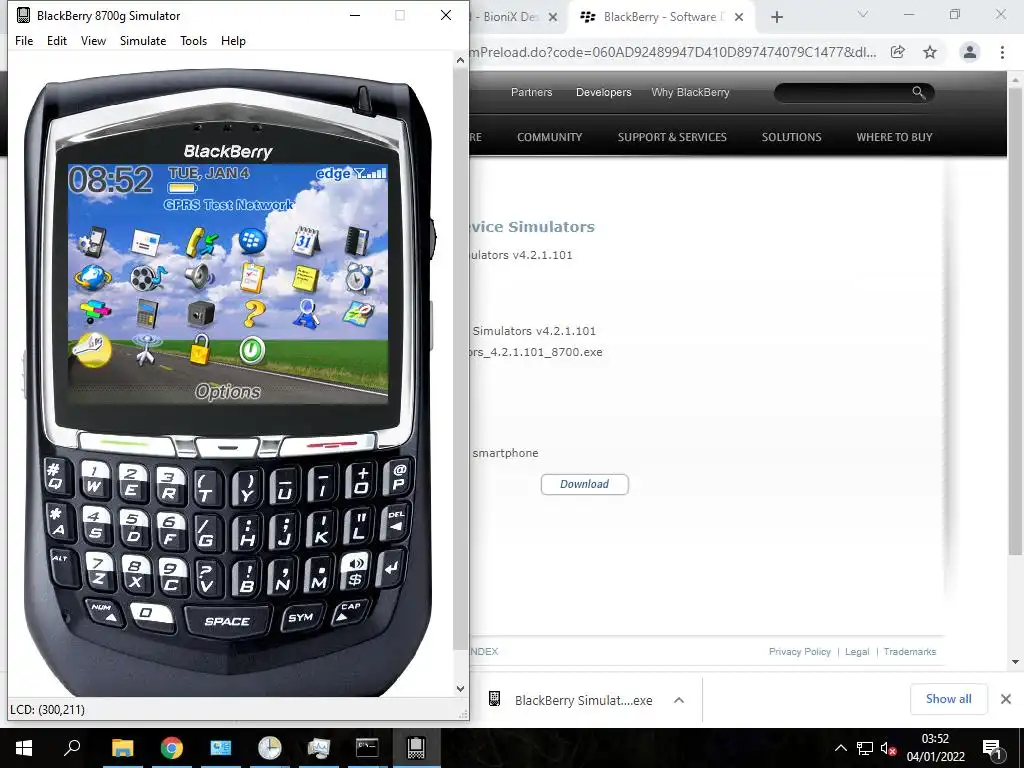Click the green Send call key
The width and height of the screenshot is (1024, 768).
click(x=125, y=443)
